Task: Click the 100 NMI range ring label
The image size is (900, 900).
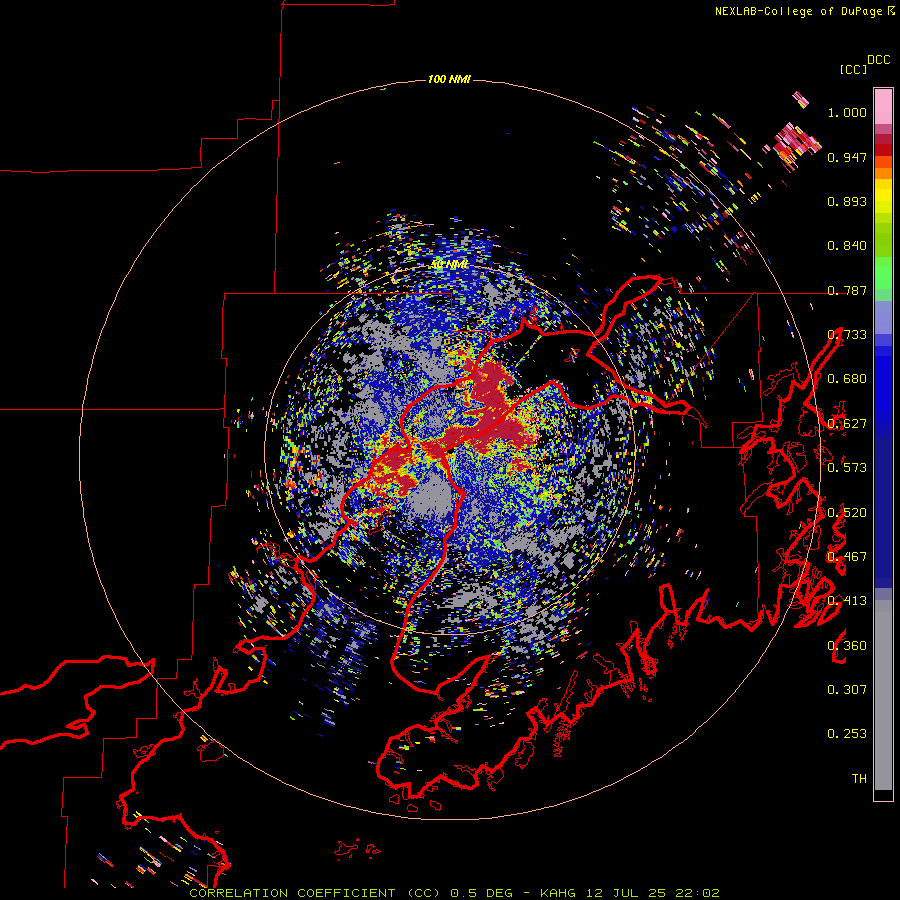Action: (449, 79)
